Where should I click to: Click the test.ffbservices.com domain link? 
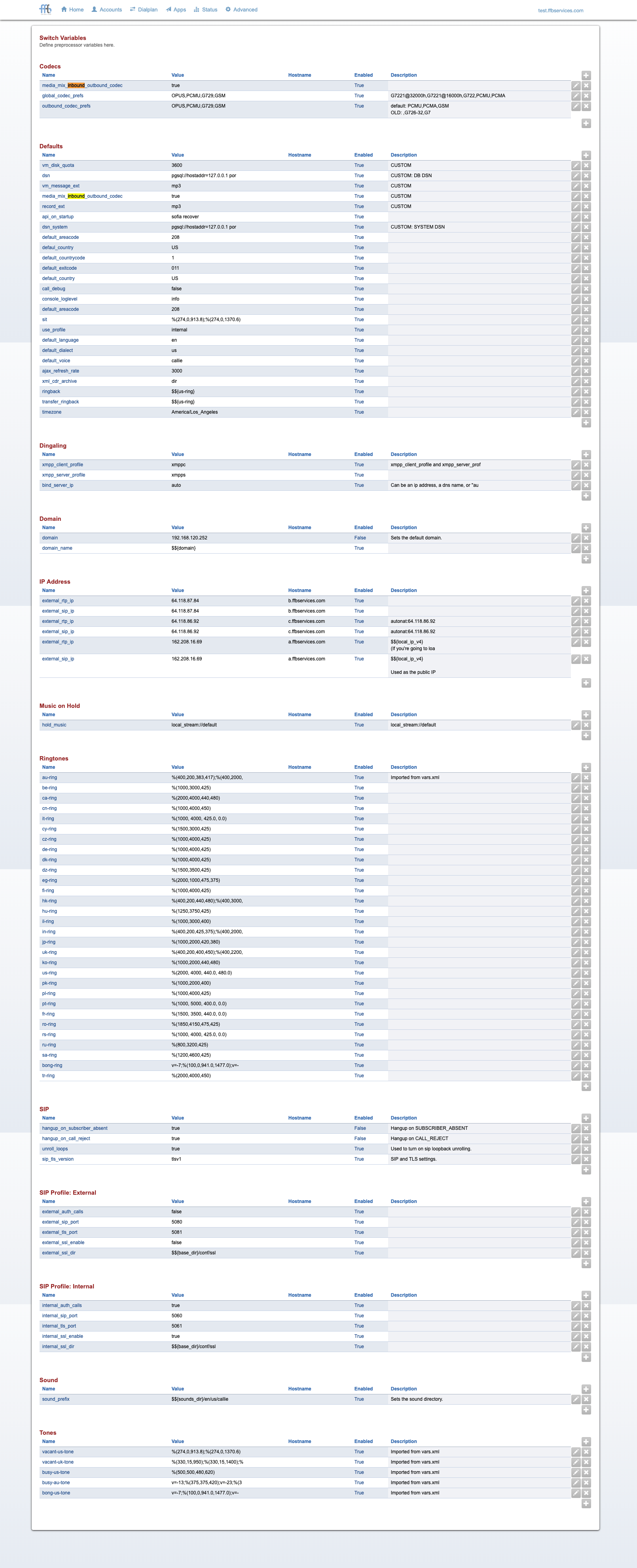pyautogui.click(x=560, y=10)
